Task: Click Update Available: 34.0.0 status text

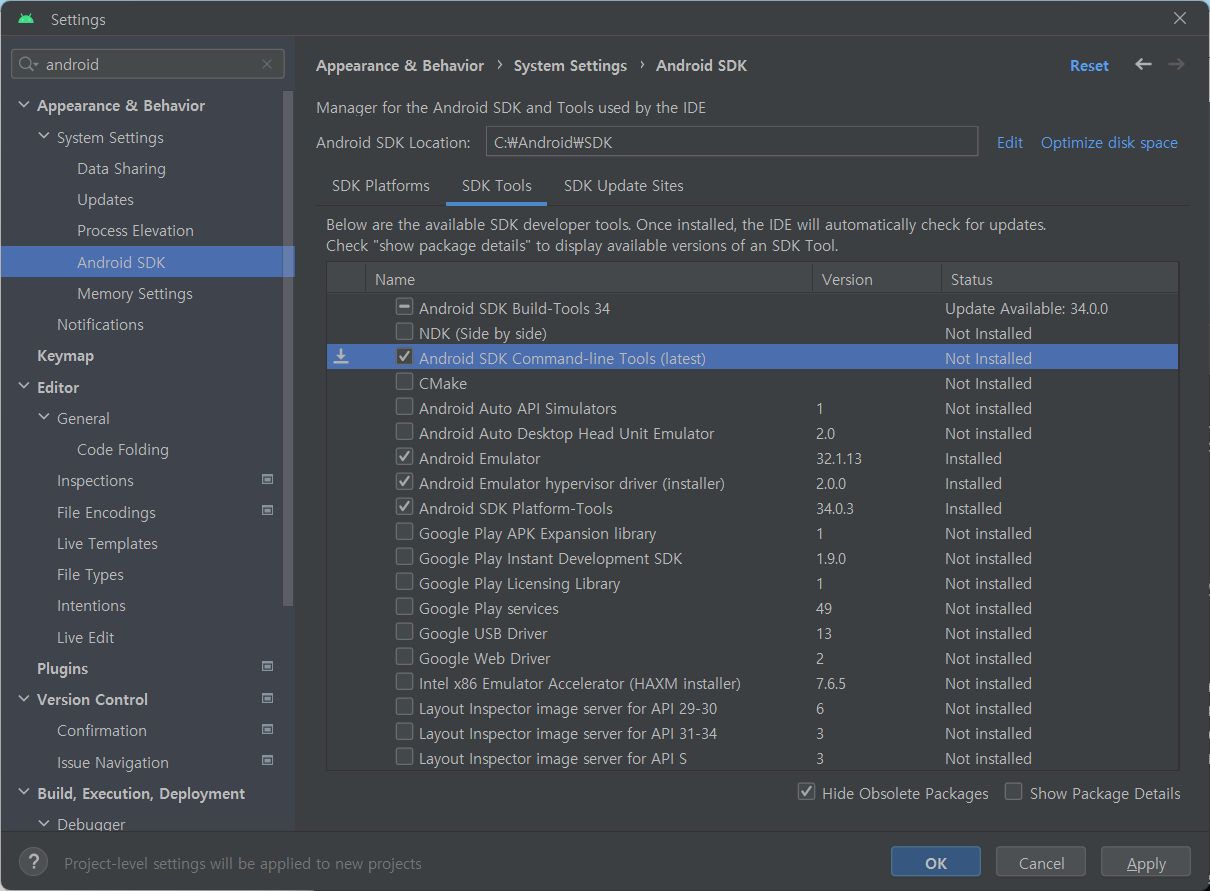Action: 1026,308
